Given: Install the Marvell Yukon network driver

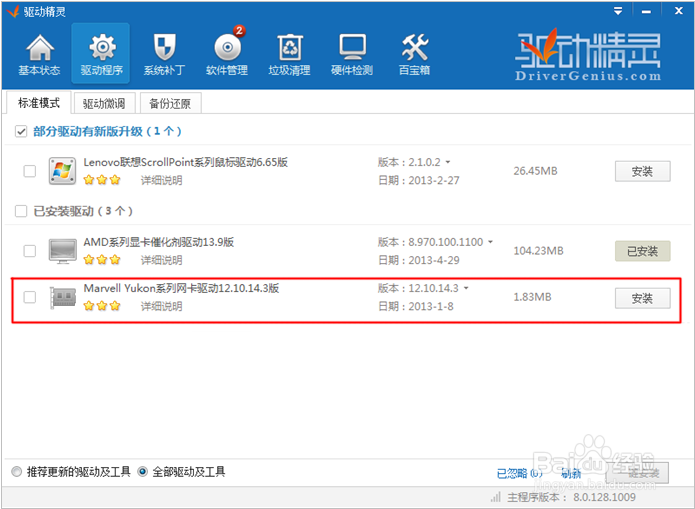Looking at the screenshot, I should coord(642,298).
